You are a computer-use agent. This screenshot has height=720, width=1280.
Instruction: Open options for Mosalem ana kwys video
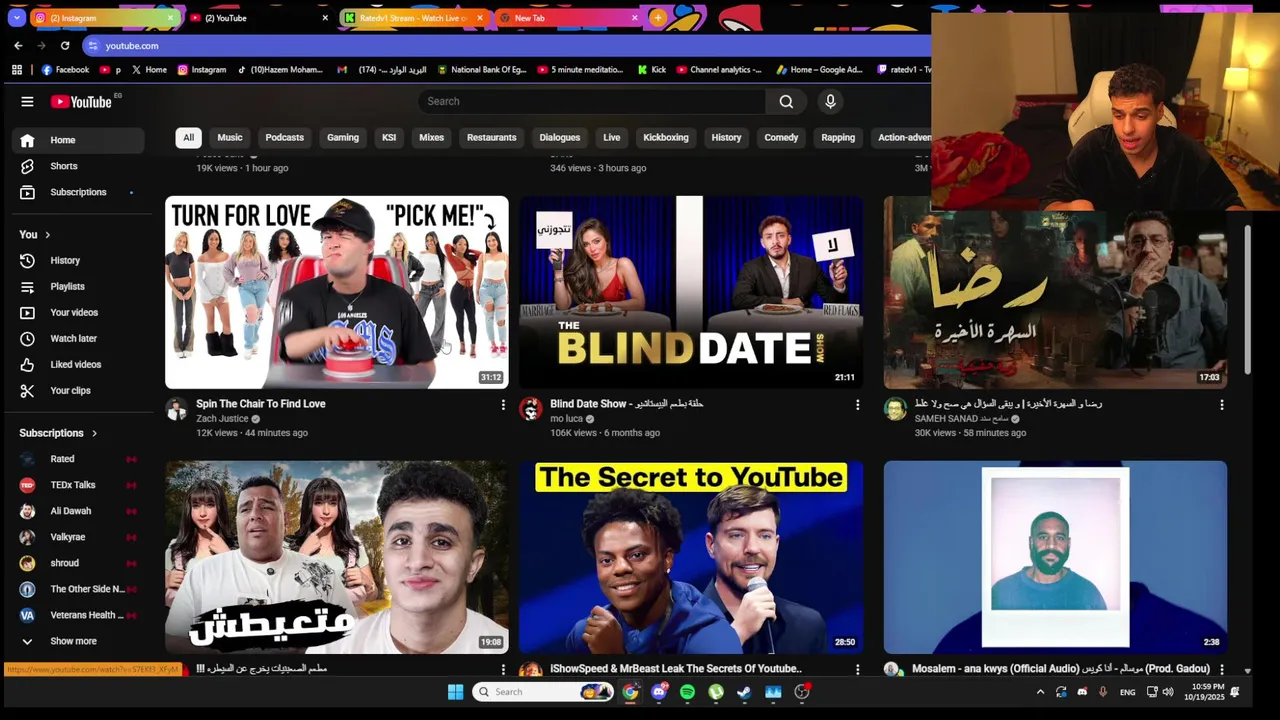coord(1221,669)
